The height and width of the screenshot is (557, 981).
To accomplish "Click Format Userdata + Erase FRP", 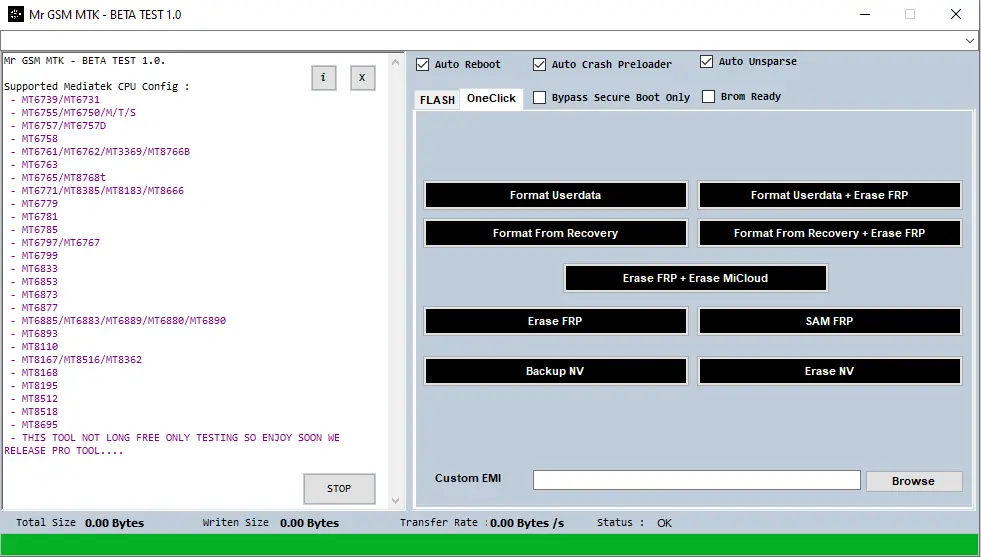I will [830, 195].
